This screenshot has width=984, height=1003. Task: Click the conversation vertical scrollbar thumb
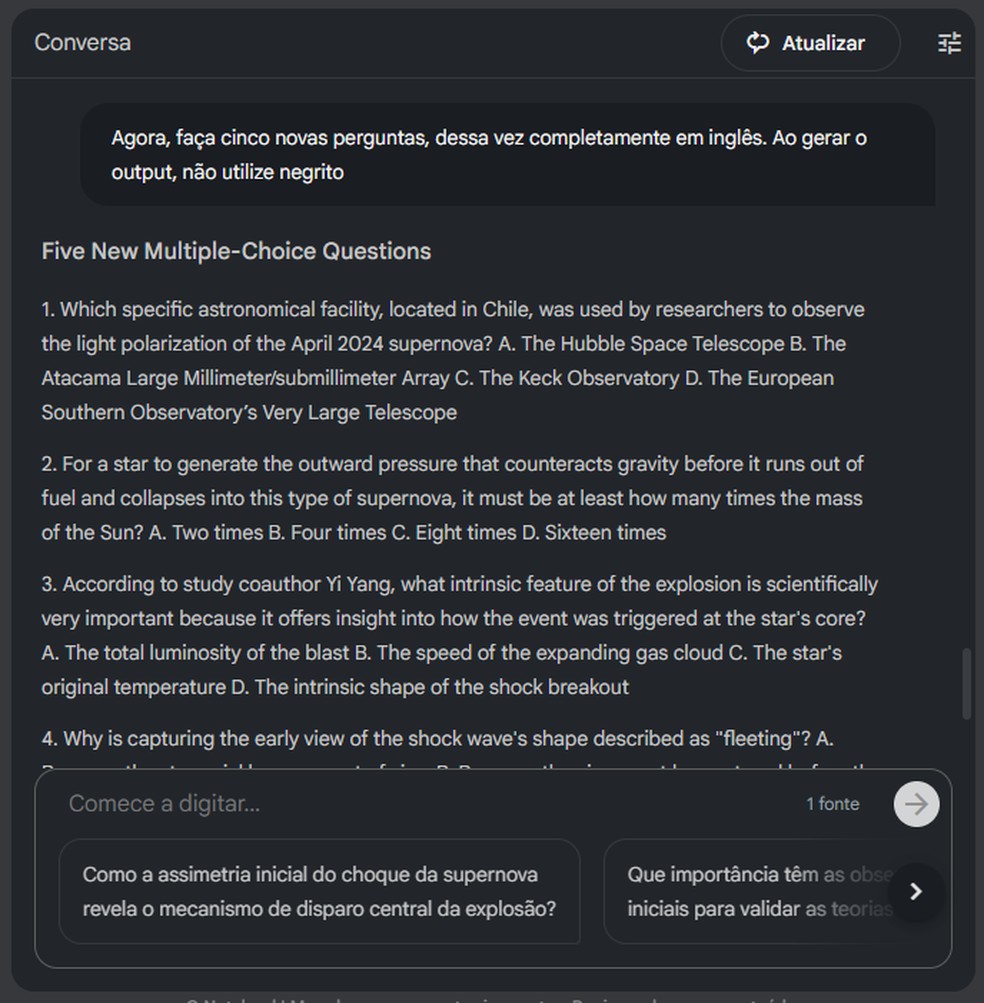tap(966, 684)
